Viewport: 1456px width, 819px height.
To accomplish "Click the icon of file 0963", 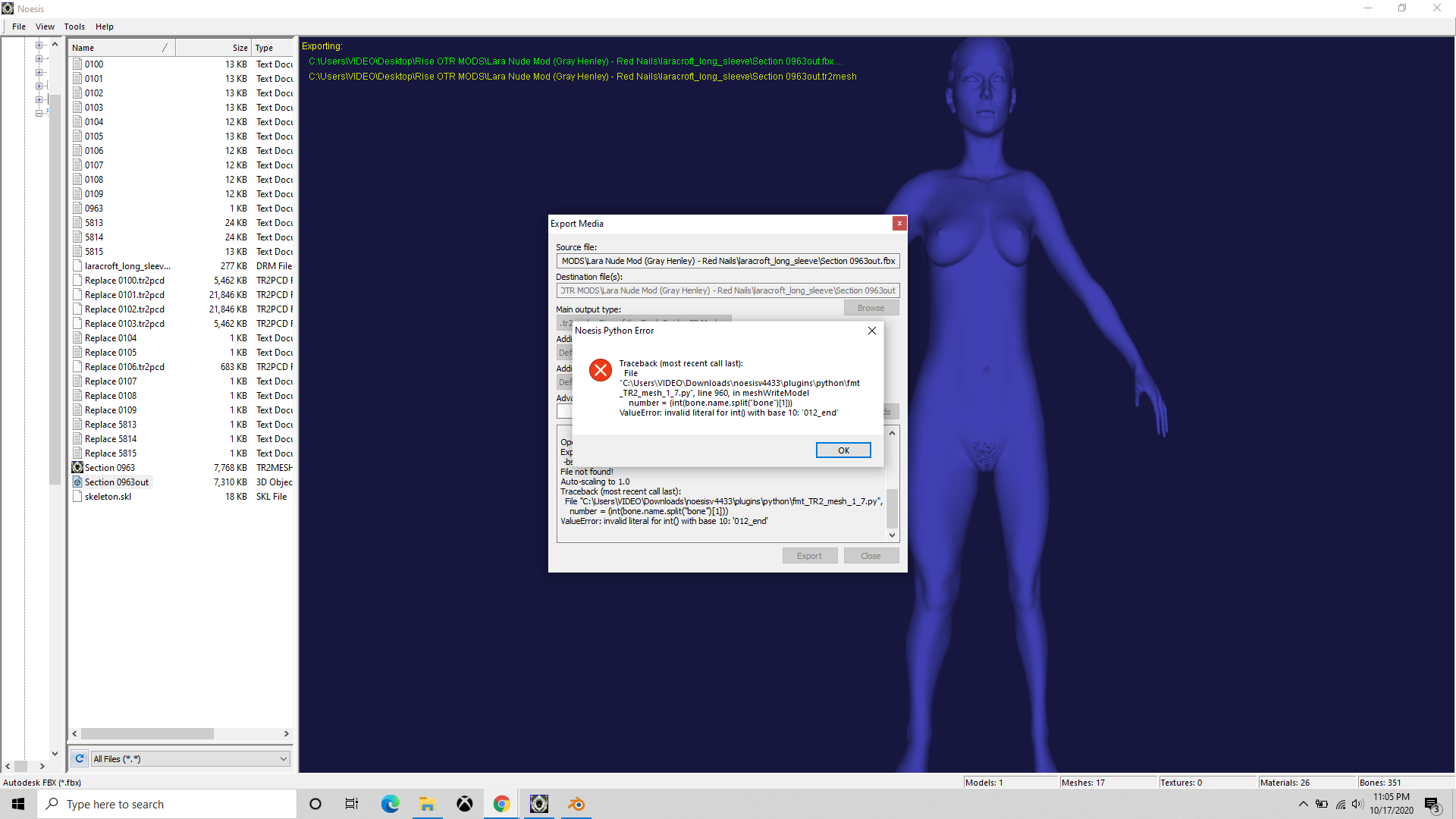I will tap(77, 209).
